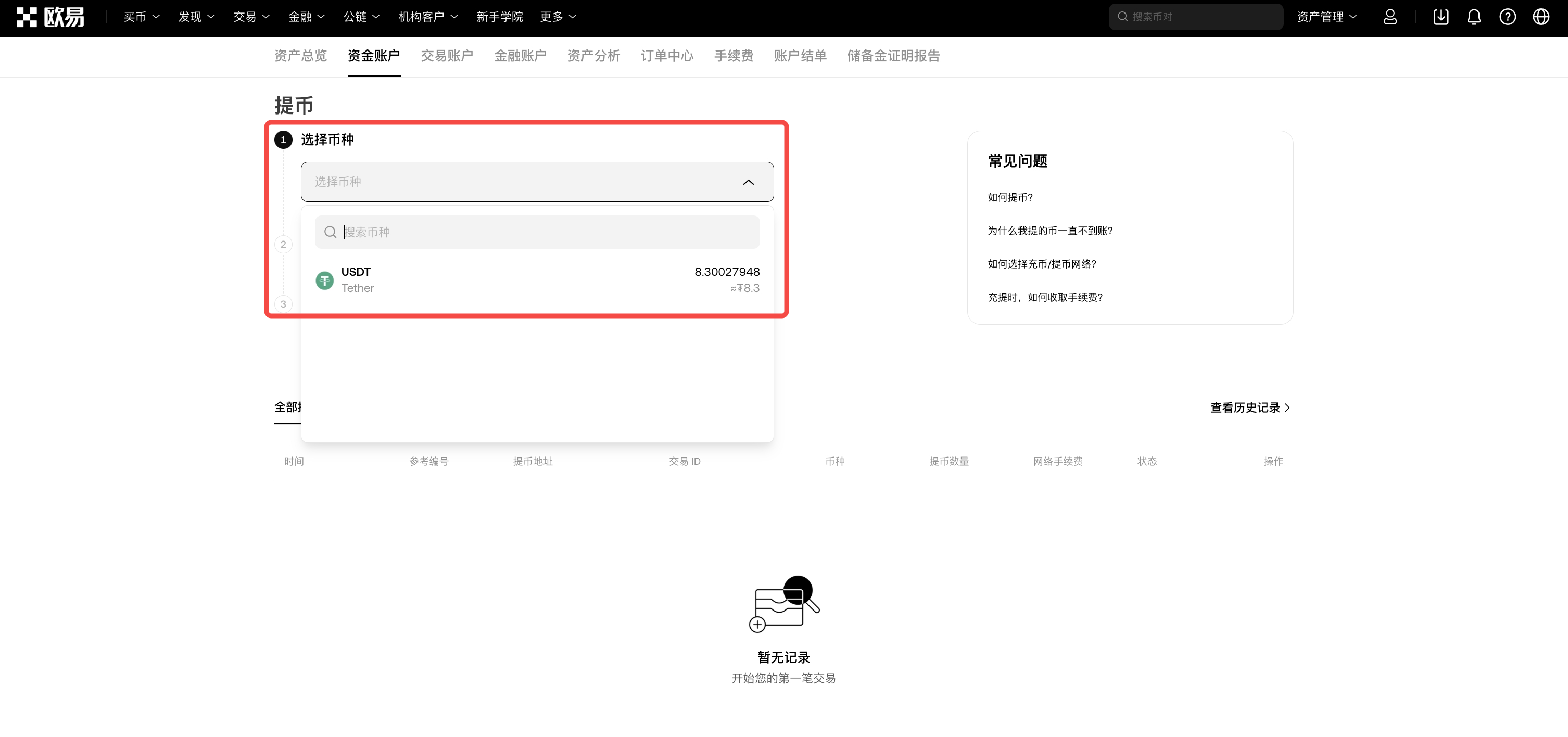Image resolution: width=1568 pixels, height=737 pixels.
Task: Click the 常见问题 heading
Action: [x=1017, y=161]
